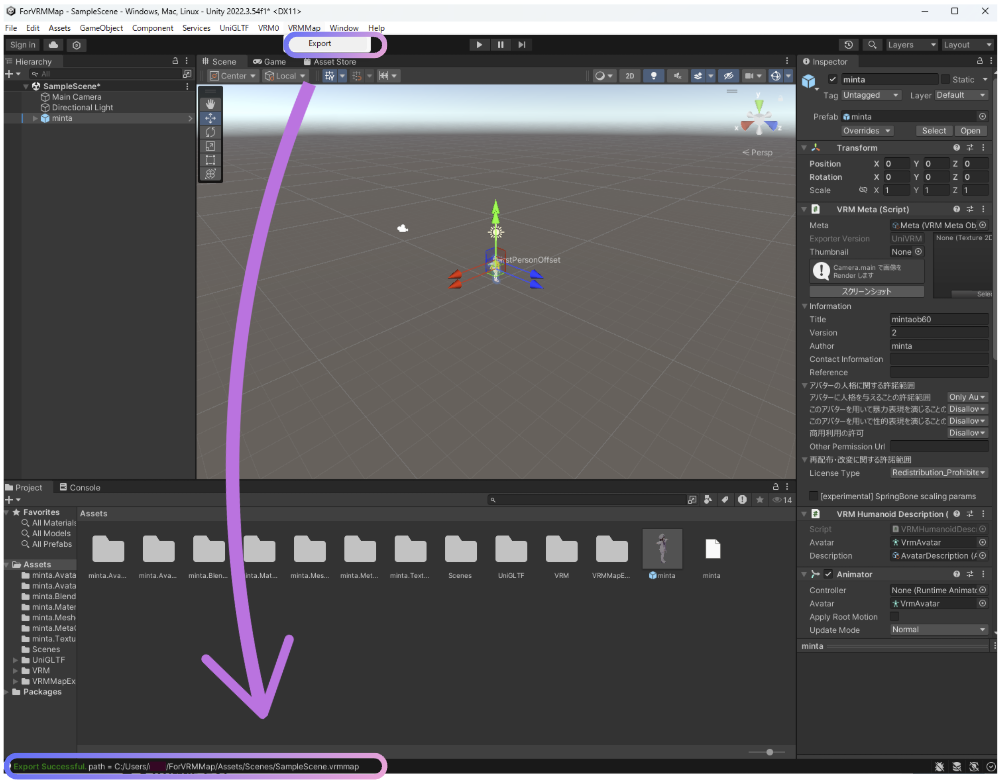Viewport: 1000px width, 780px height.
Task: Select the Move tool
Action: pyautogui.click(x=210, y=118)
